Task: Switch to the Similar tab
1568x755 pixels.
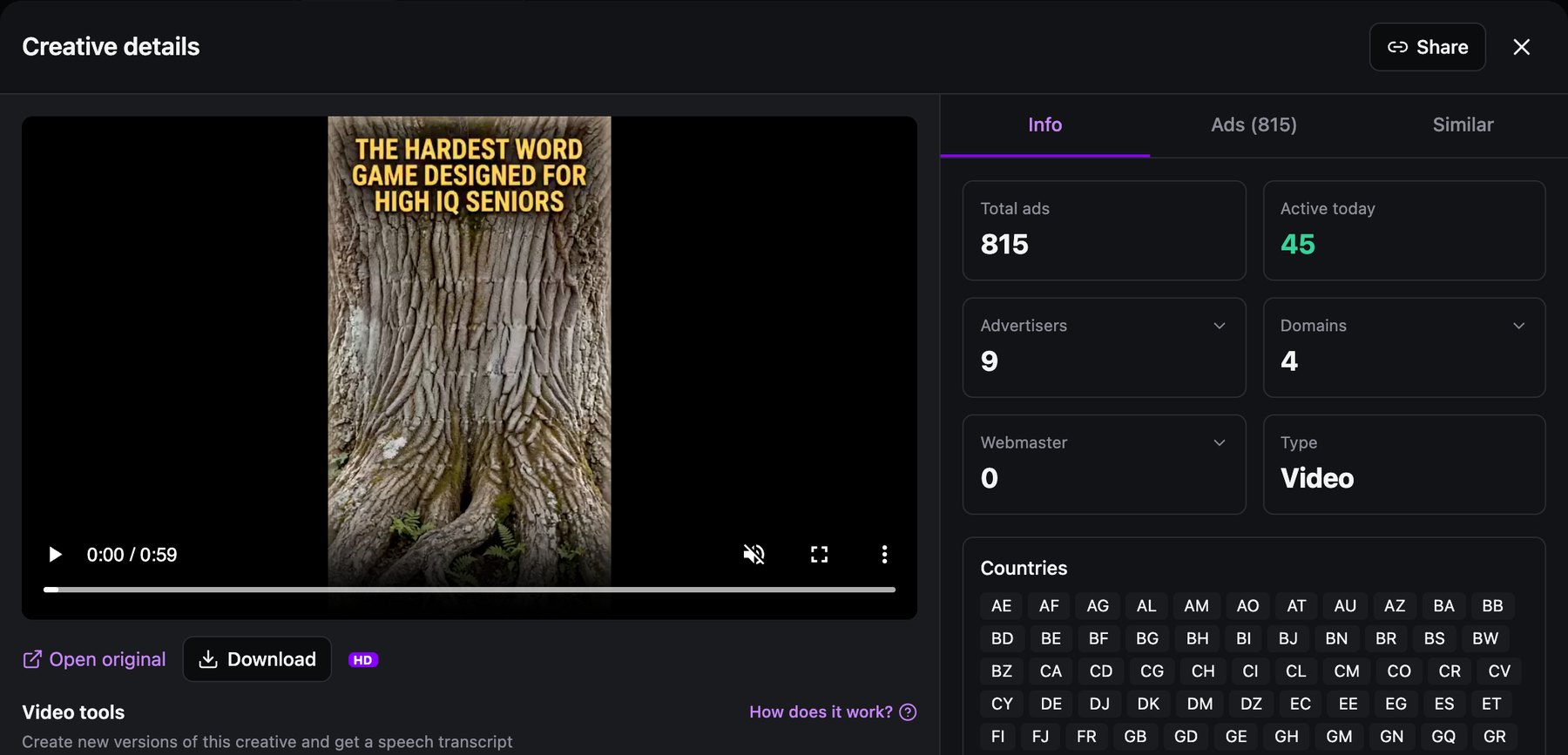Action: click(x=1463, y=125)
